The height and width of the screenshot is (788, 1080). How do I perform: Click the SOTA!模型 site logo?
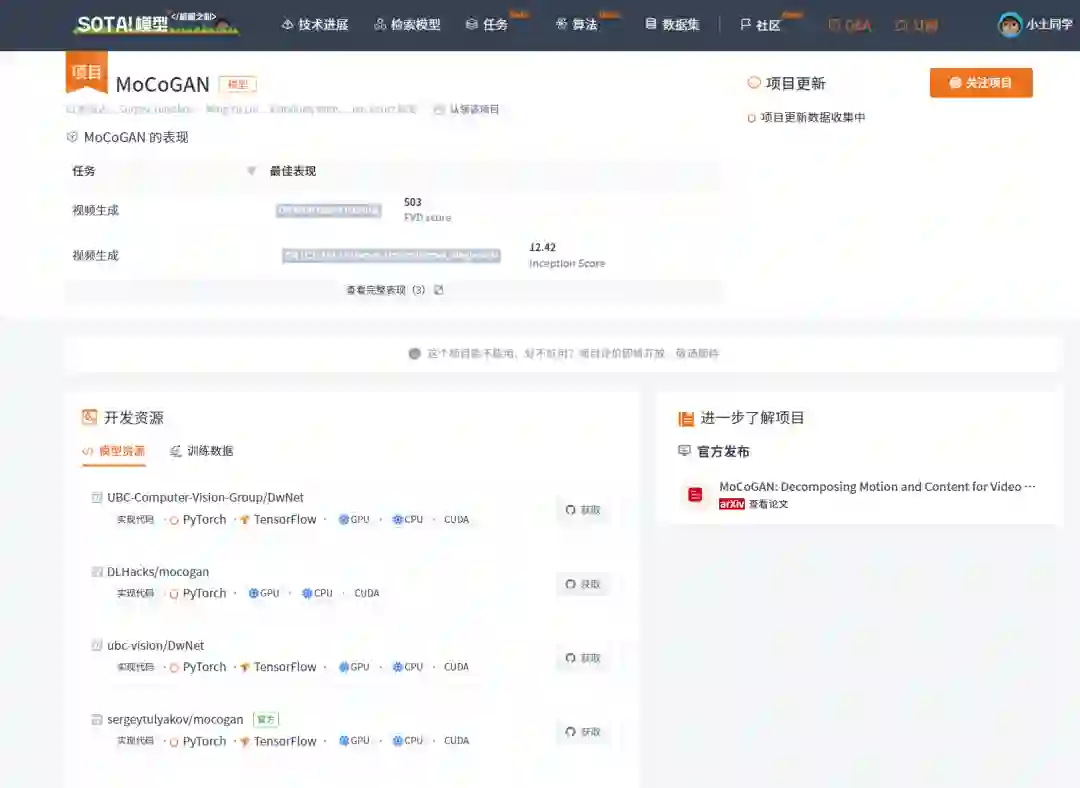point(156,24)
